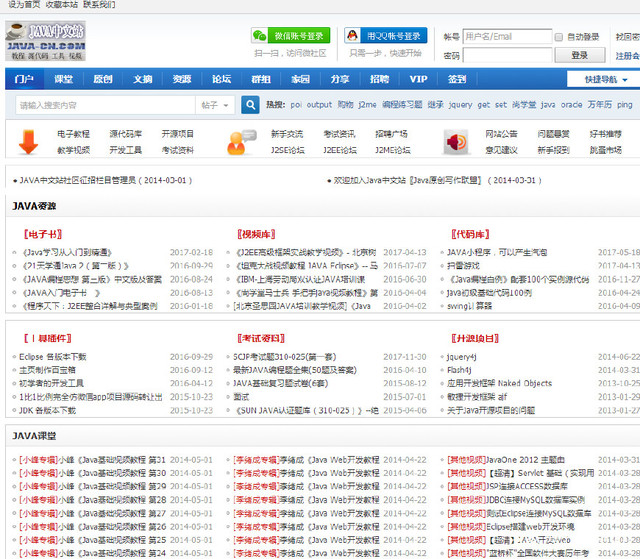
Task: Select the 招聘 nav tab
Action: (380, 79)
